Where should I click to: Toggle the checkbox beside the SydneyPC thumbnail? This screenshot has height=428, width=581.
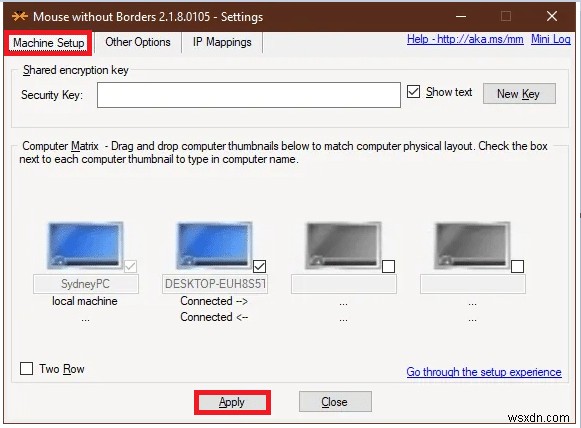coord(130,266)
